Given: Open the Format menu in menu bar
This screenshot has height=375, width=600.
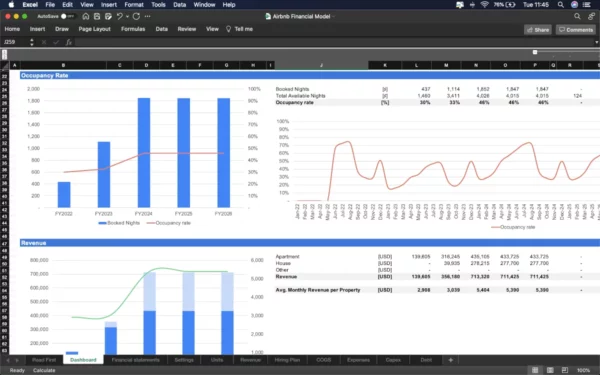Looking at the screenshot, I should click(x=134, y=5).
